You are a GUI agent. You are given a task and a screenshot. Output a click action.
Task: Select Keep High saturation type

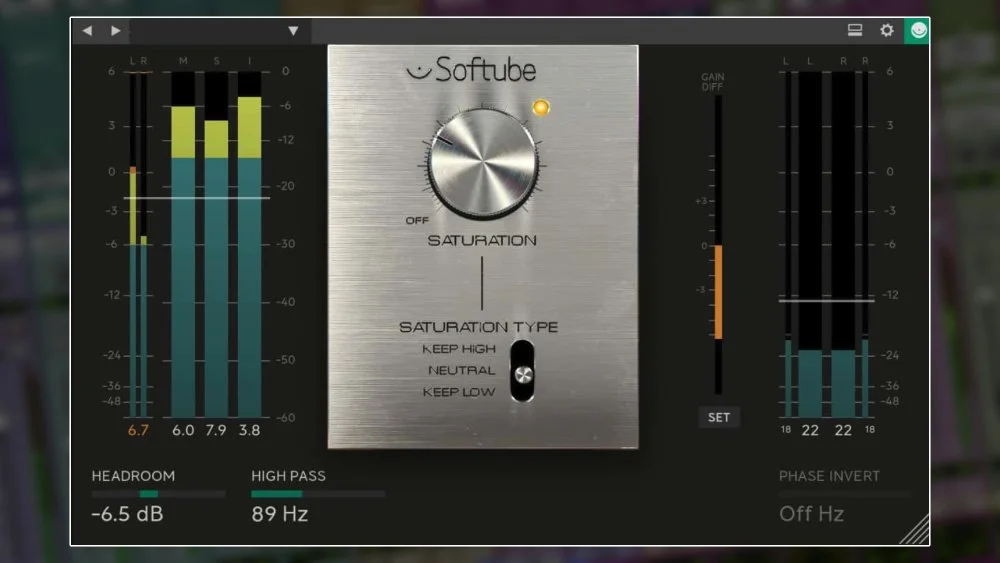[x=459, y=349]
